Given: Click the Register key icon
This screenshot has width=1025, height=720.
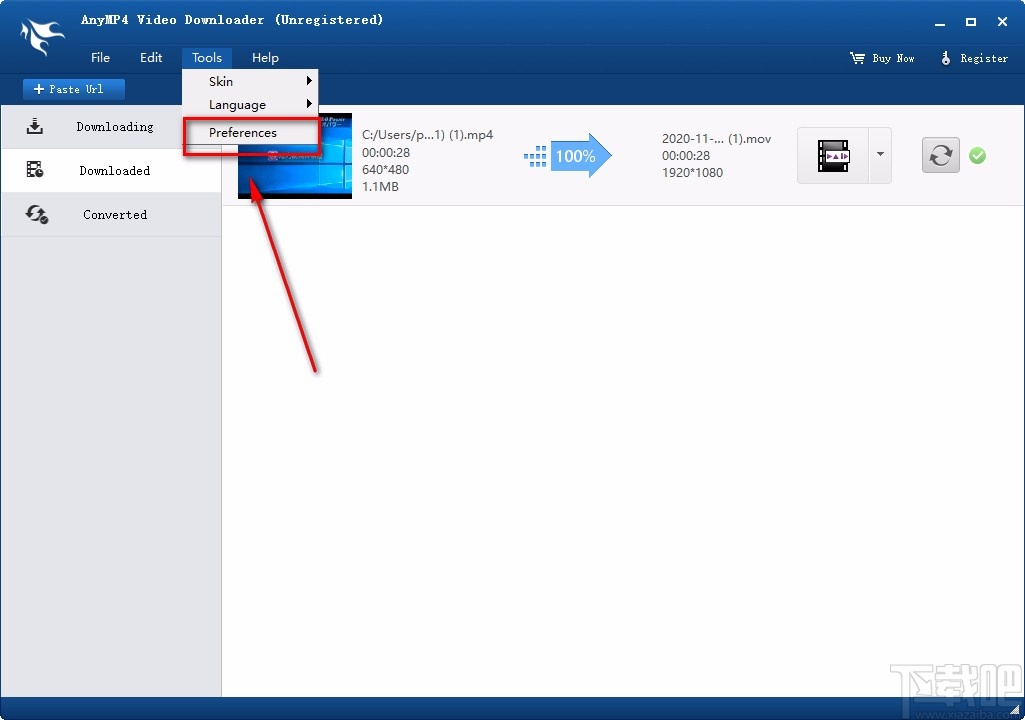Looking at the screenshot, I should (x=945, y=58).
